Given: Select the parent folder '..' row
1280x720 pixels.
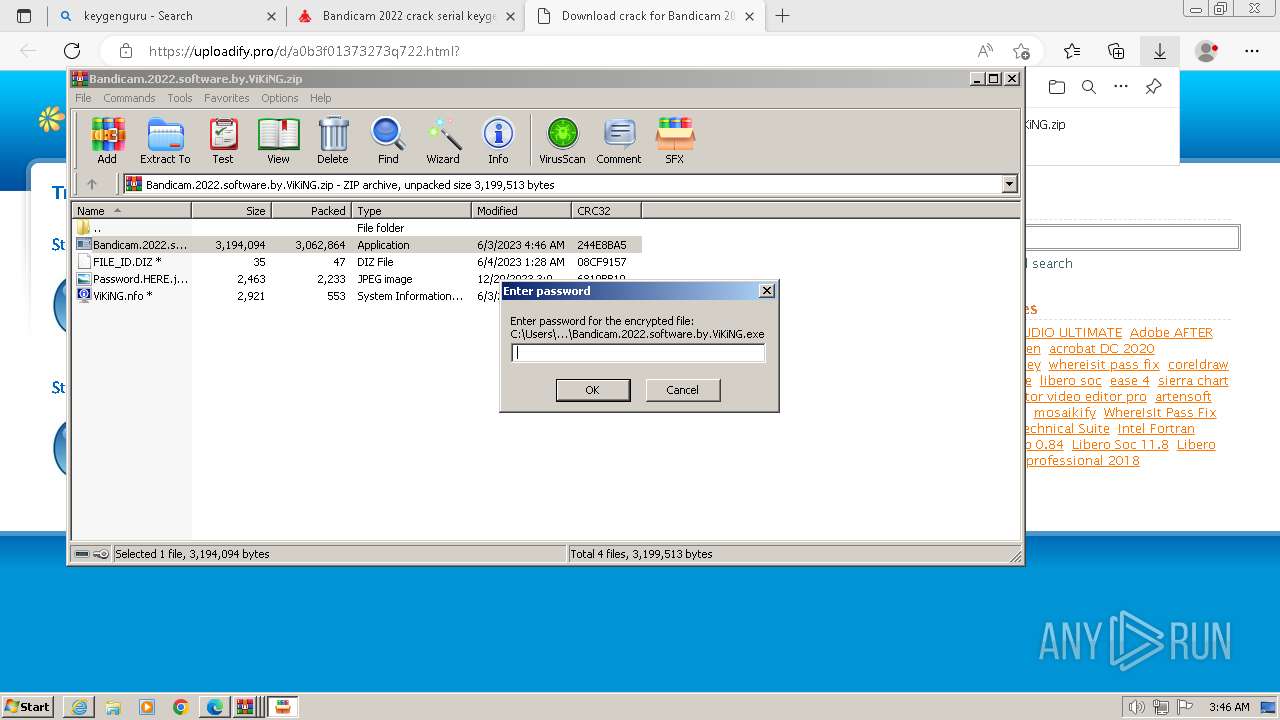Looking at the screenshot, I should 356,228.
